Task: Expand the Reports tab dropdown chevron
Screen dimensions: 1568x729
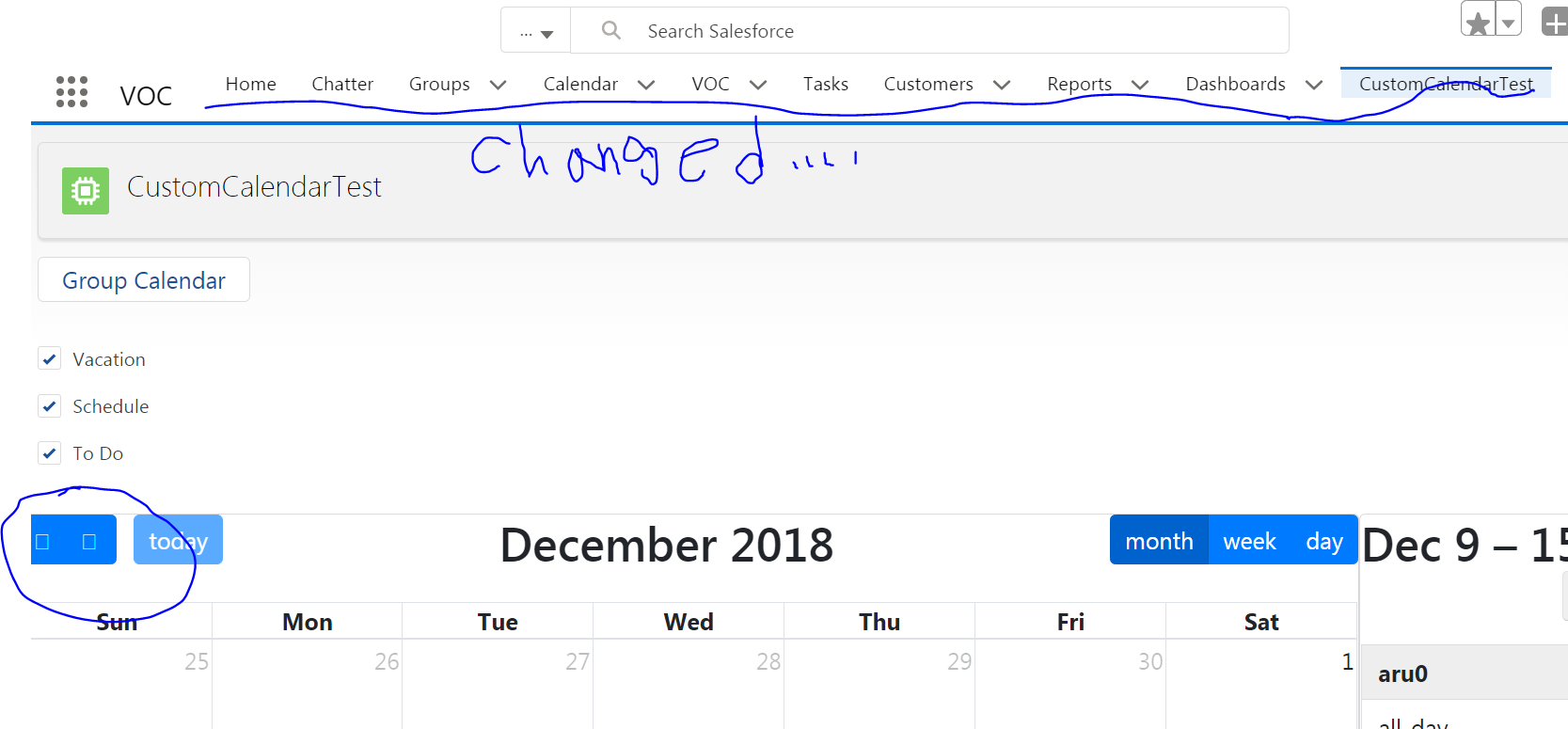Action: pyautogui.click(x=1140, y=85)
